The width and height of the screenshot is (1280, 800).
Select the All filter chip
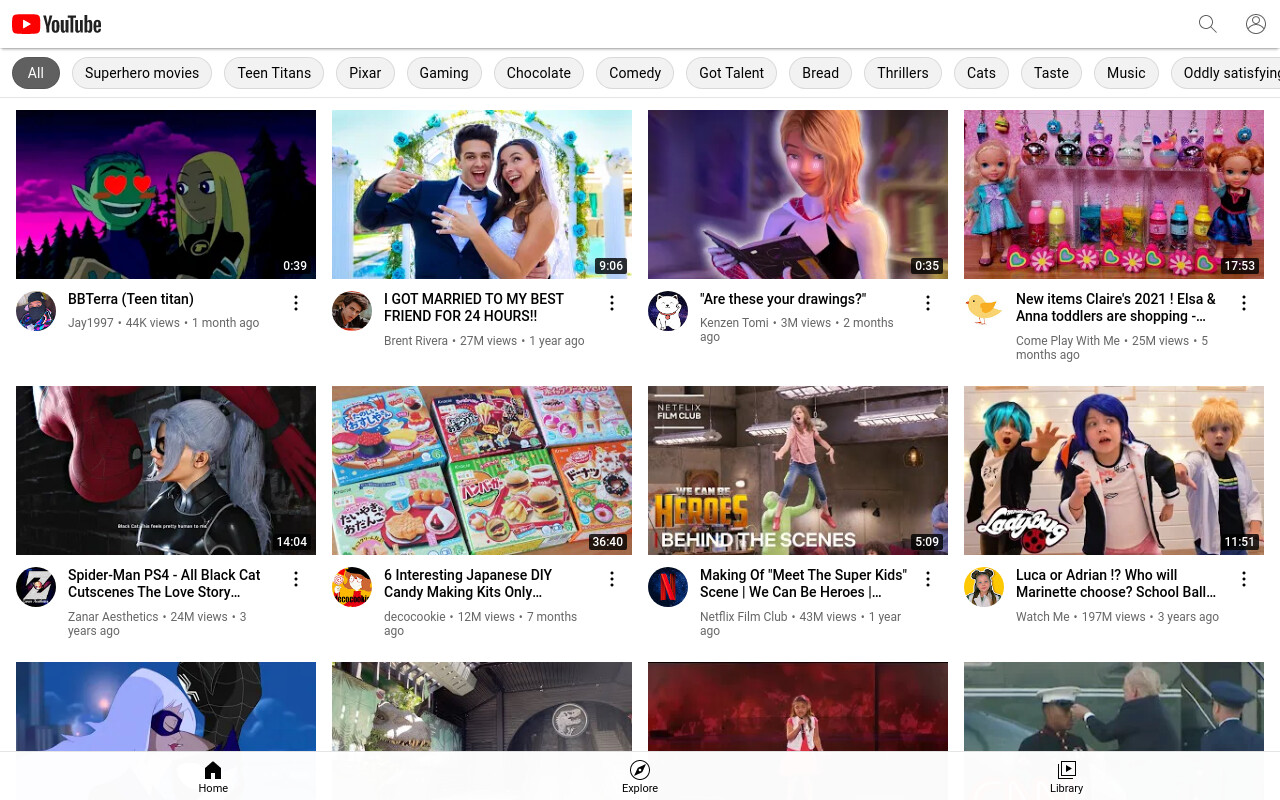tap(36, 73)
